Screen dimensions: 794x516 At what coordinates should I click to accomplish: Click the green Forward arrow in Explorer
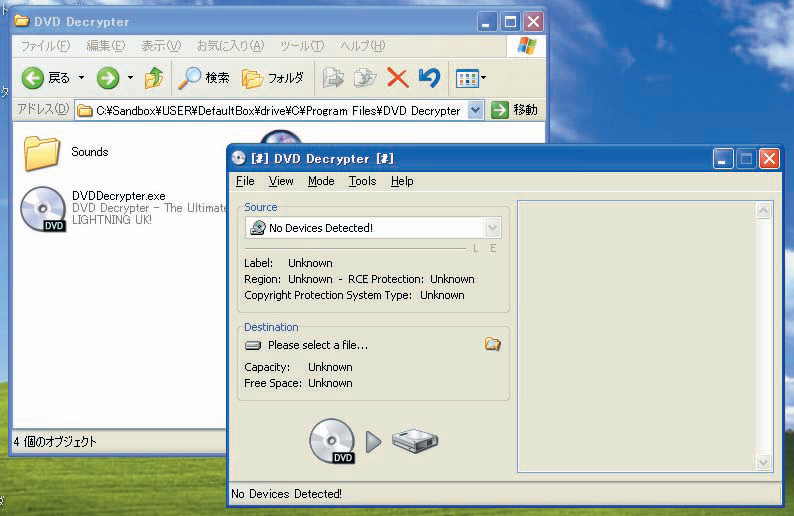click(108, 78)
